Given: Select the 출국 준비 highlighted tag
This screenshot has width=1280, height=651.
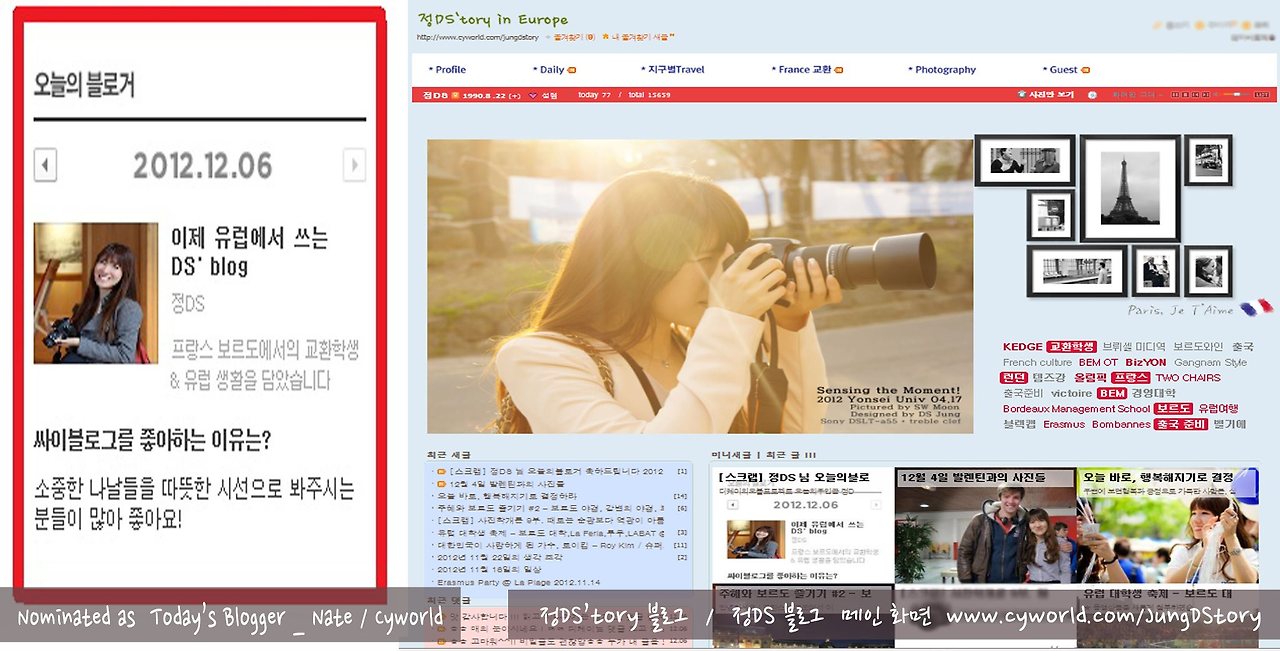Looking at the screenshot, I should 1180,424.
